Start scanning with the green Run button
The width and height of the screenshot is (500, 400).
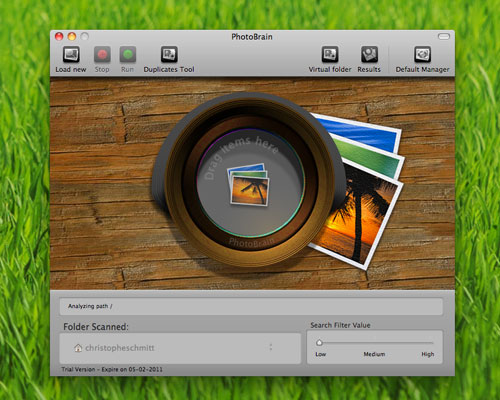(128, 55)
